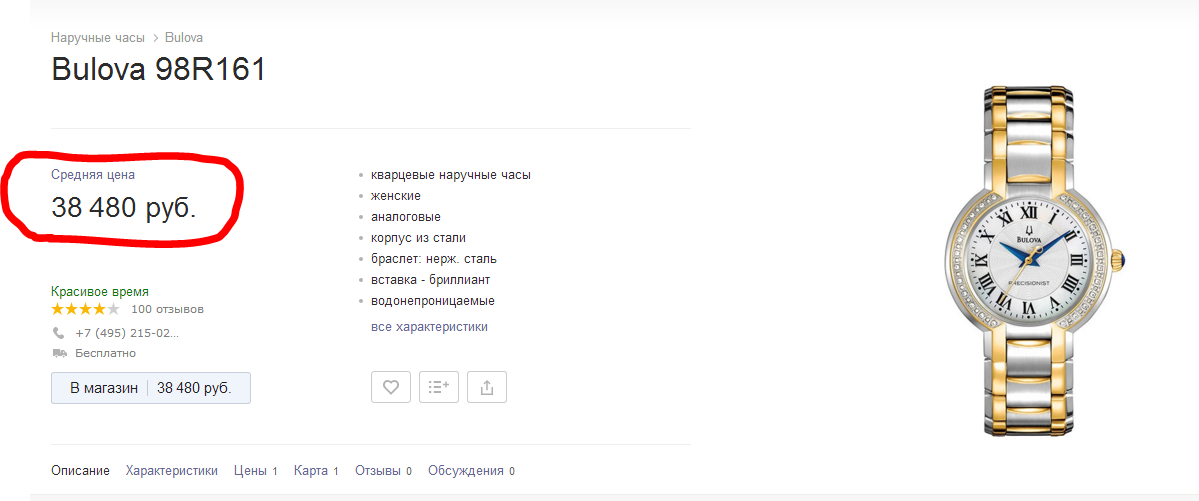This screenshot has height=501, width=1199.
Task: Click the phone handset icon
Action: pyautogui.click(x=59, y=333)
